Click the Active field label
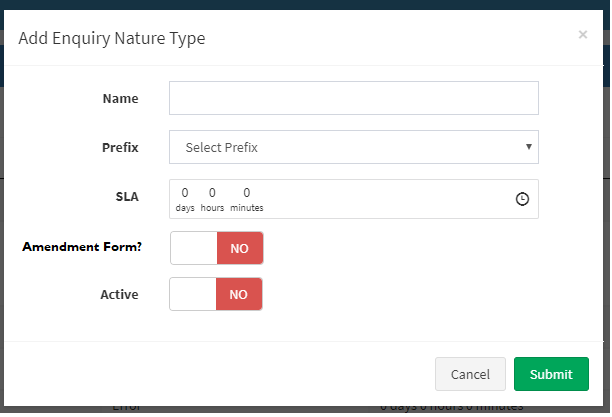This screenshot has height=417, width=612. (119, 295)
